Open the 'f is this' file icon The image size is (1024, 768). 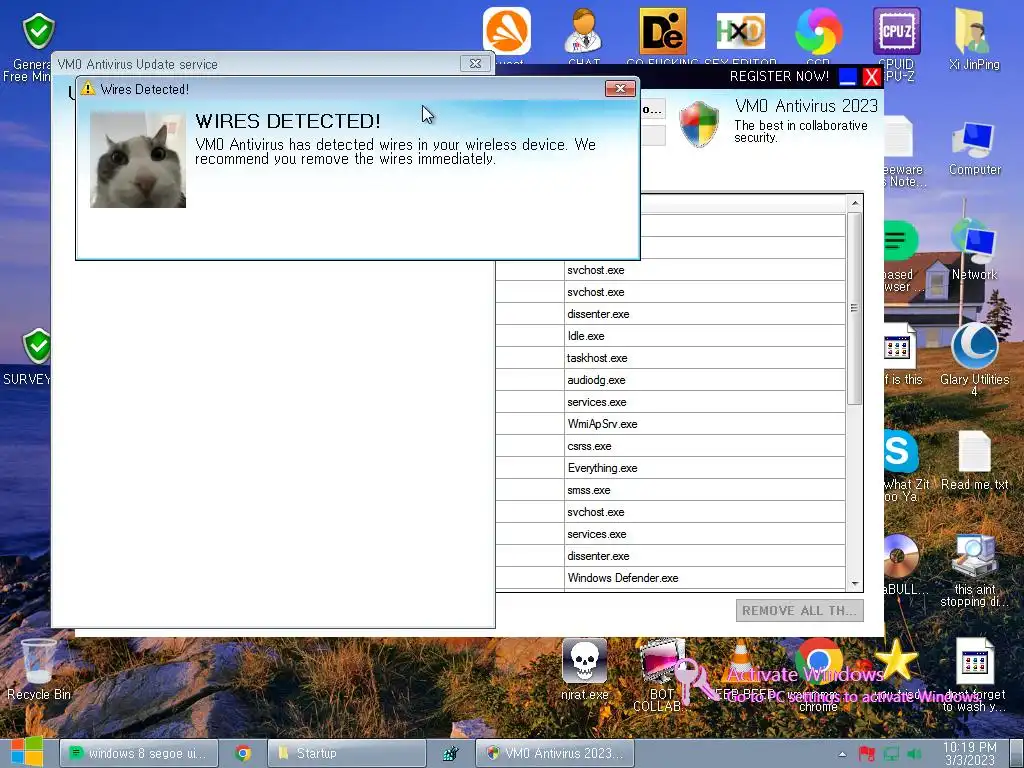click(900, 346)
